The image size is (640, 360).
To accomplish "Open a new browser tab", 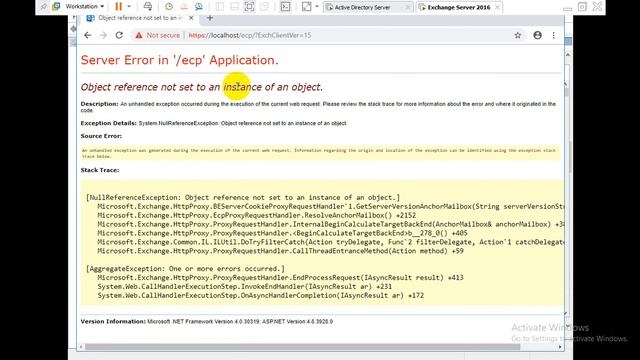I will (x=210, y=18).
